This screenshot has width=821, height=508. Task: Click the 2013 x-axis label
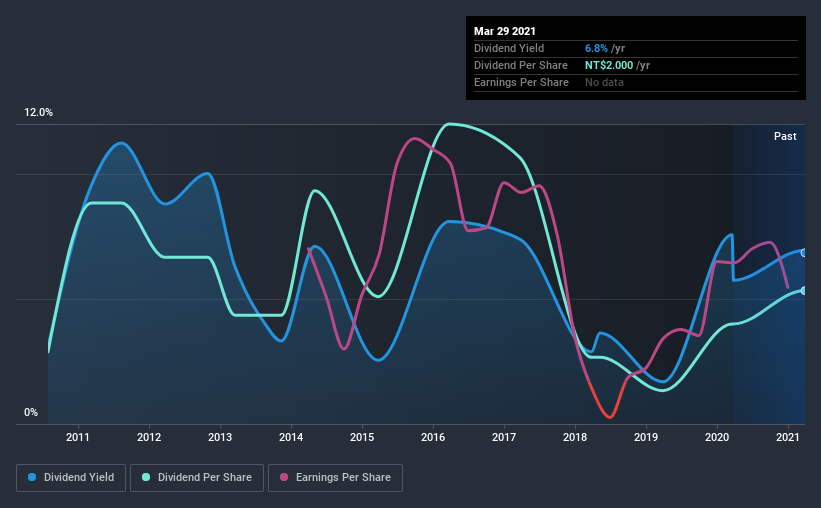pos(220,437)
